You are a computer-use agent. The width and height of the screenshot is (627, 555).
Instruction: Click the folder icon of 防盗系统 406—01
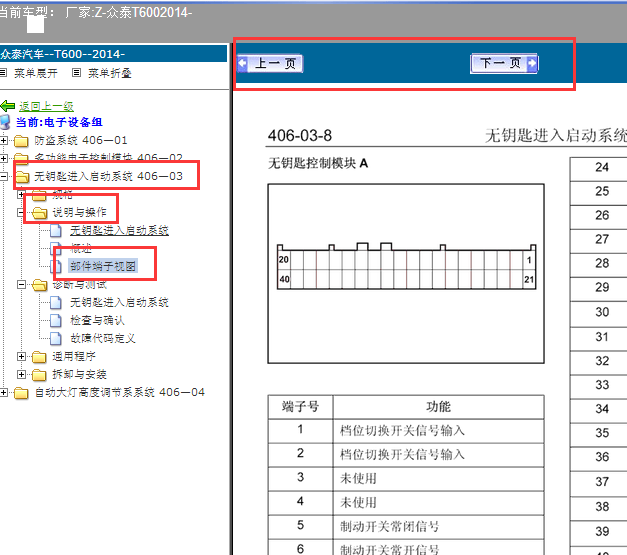[21, 141]
